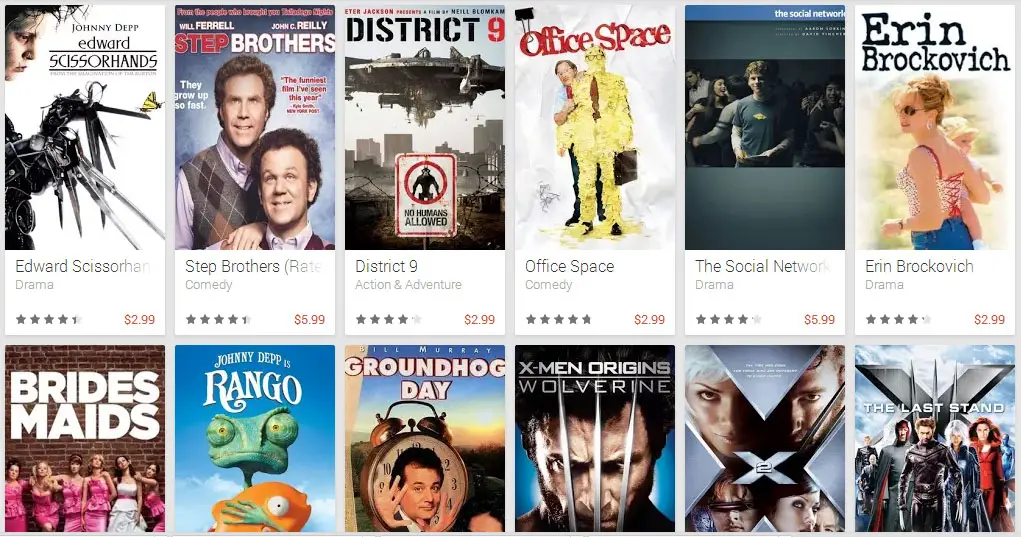Click The Social Network poster thumbnail
This screenshot has height=537, width=1021.
[x=764, y=128]
